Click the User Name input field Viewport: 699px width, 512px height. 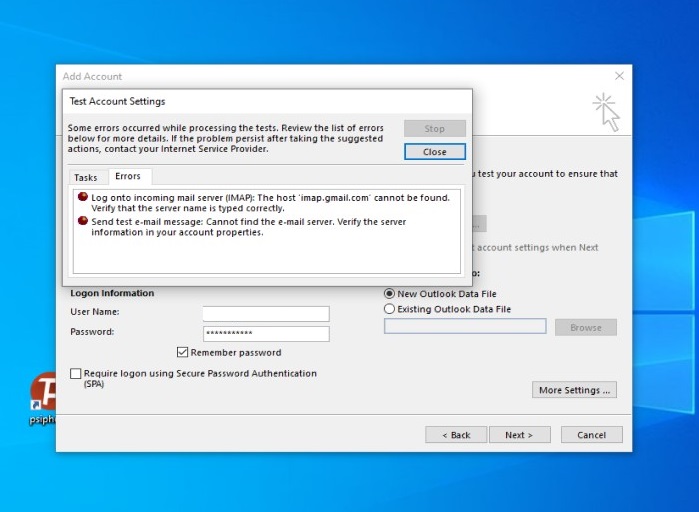pyautogui.click(x=266, y=313)
